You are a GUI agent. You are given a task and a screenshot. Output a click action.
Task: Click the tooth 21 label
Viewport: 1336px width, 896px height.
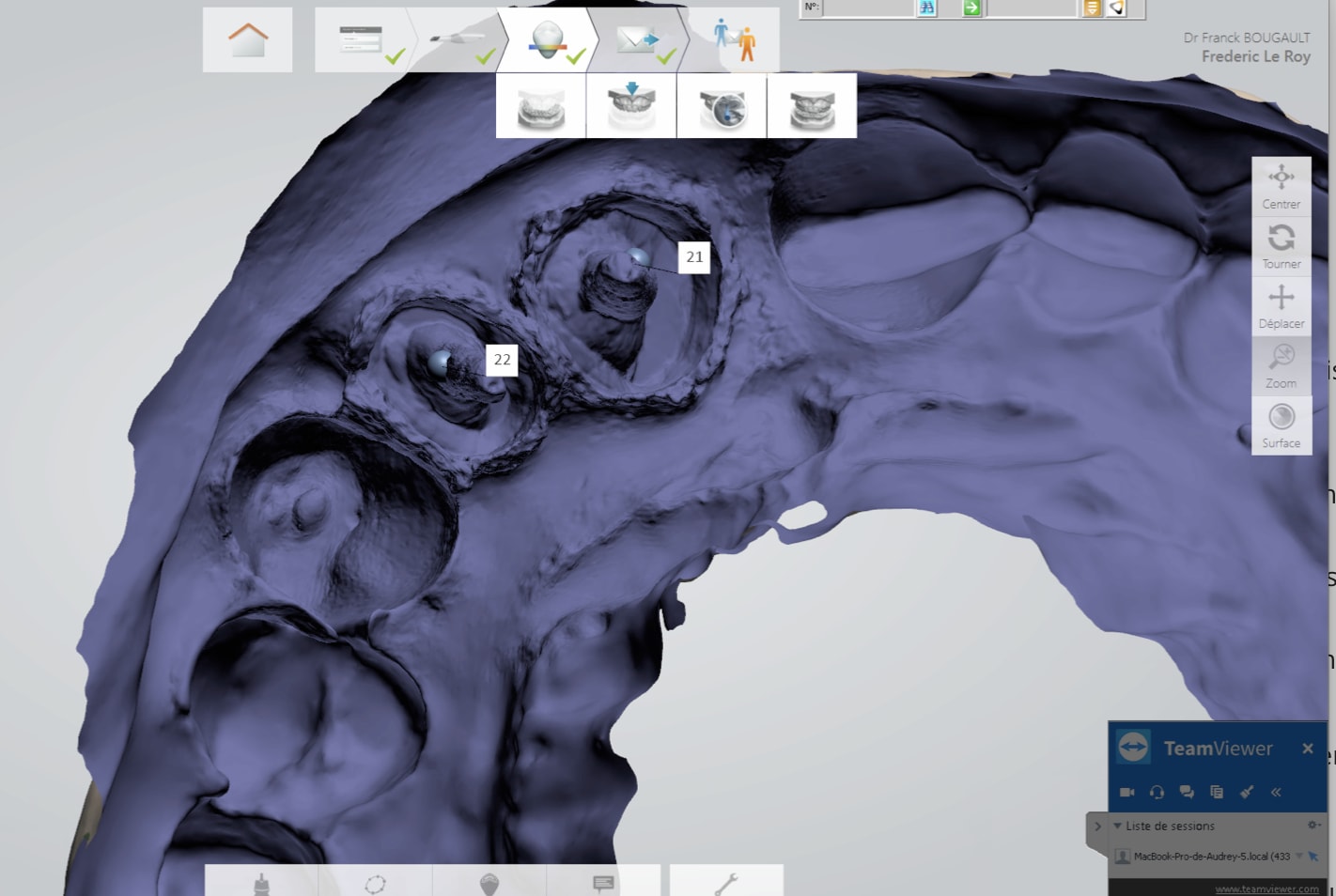coord(694,256)
